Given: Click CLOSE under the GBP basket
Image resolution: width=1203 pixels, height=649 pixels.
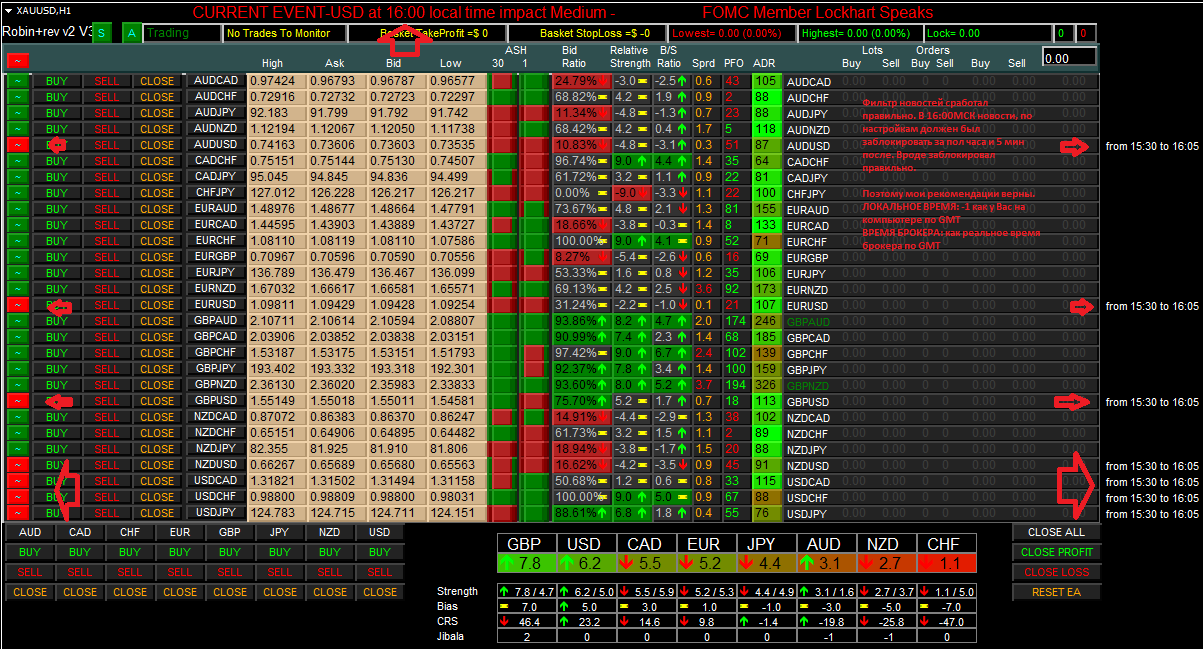Looking at the screenshot, I should pos(230,592).
